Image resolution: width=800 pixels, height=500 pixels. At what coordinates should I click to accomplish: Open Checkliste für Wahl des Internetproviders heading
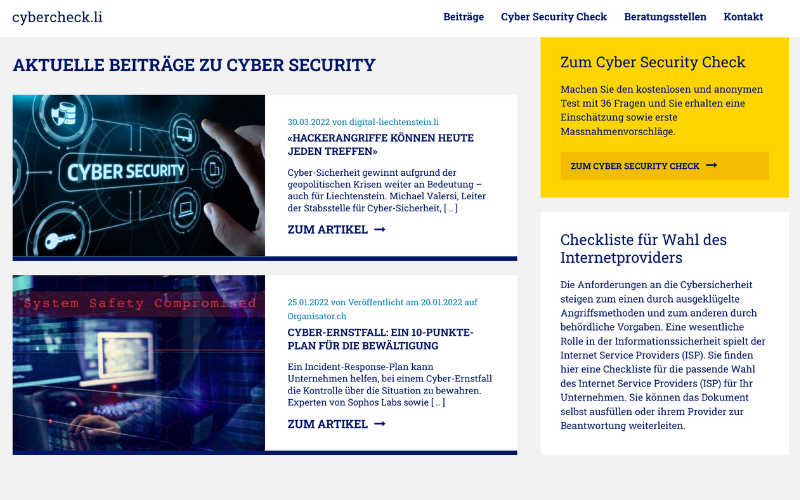[643, 248]
